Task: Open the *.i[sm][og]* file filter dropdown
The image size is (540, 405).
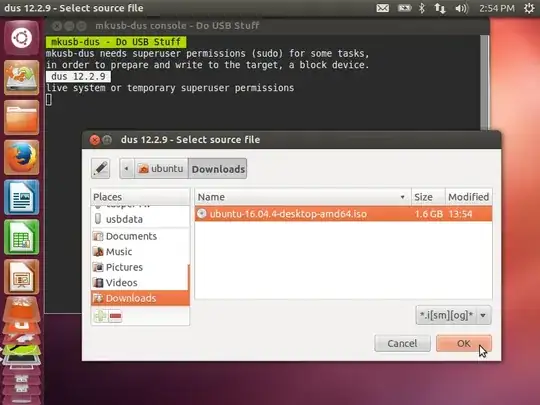Action: pyautogui.click(x=453, y=315)
